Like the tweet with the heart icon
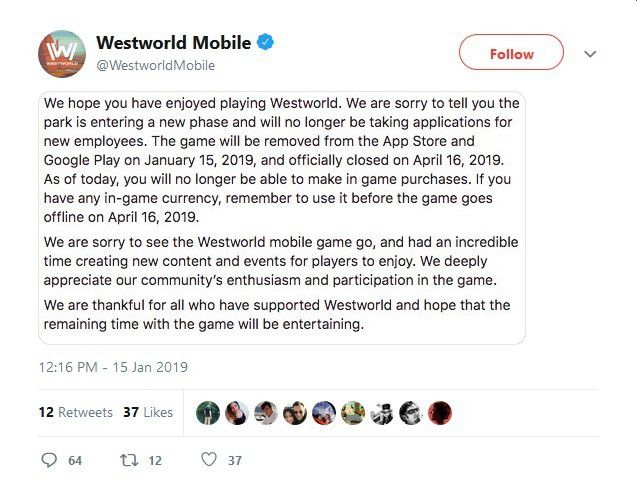The width and height of the screenshot is (637, 493). tap(208, 460)
